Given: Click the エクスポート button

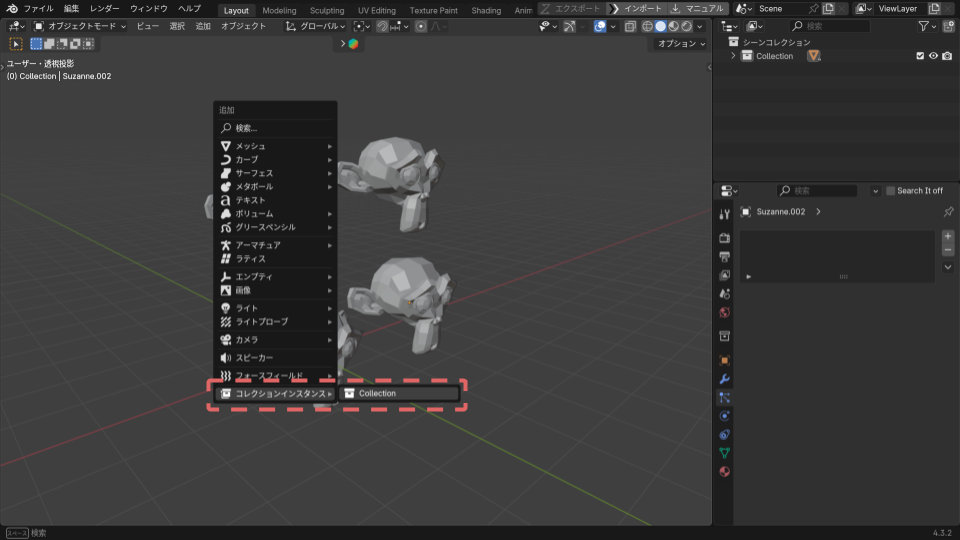Looking at the screenshot, I should point(571,9).
